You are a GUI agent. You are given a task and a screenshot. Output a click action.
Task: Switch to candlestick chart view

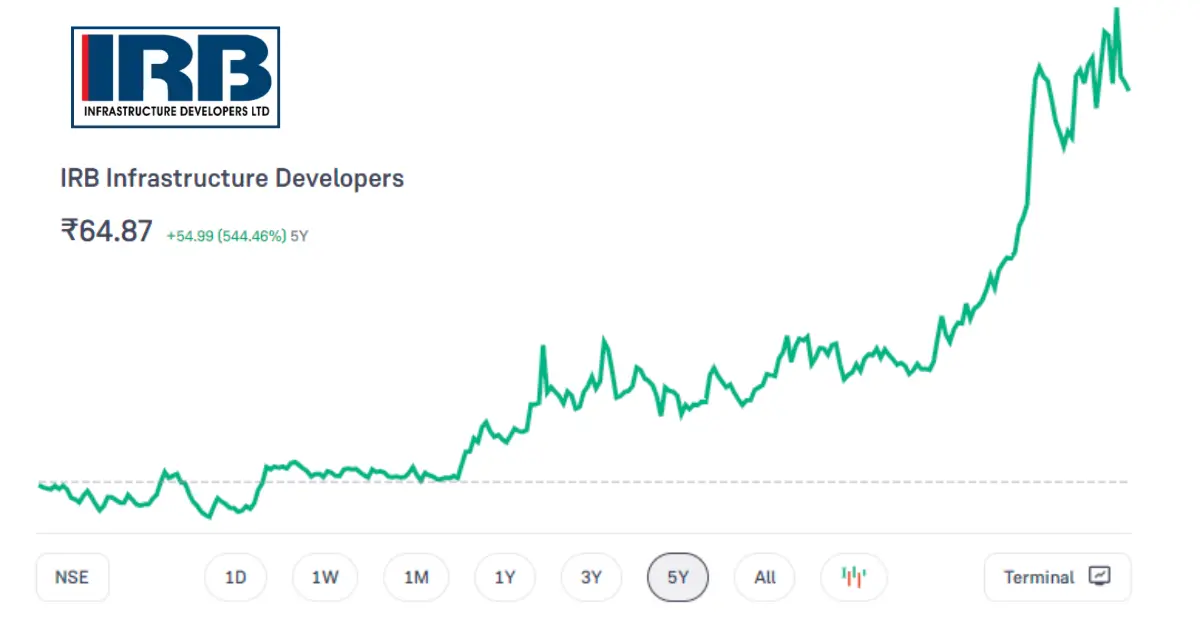click(853, 577)
